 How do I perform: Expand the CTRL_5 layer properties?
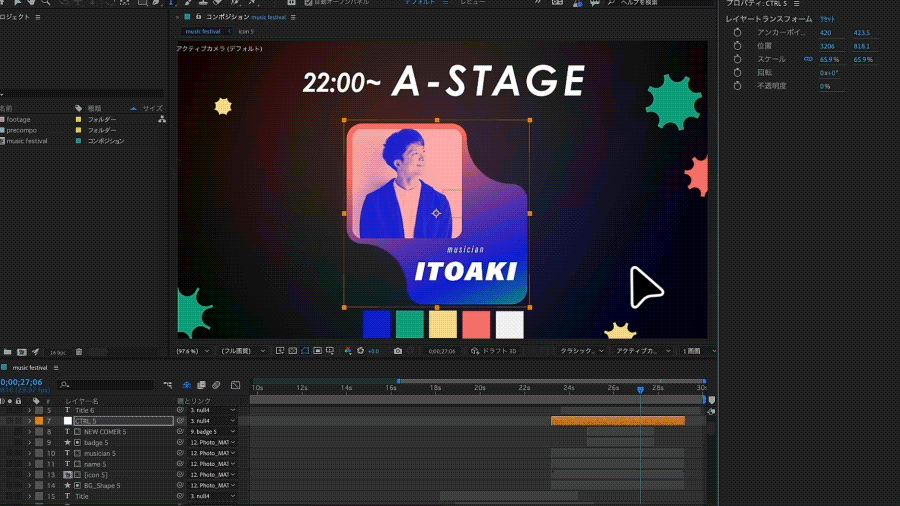coord(29,421)
